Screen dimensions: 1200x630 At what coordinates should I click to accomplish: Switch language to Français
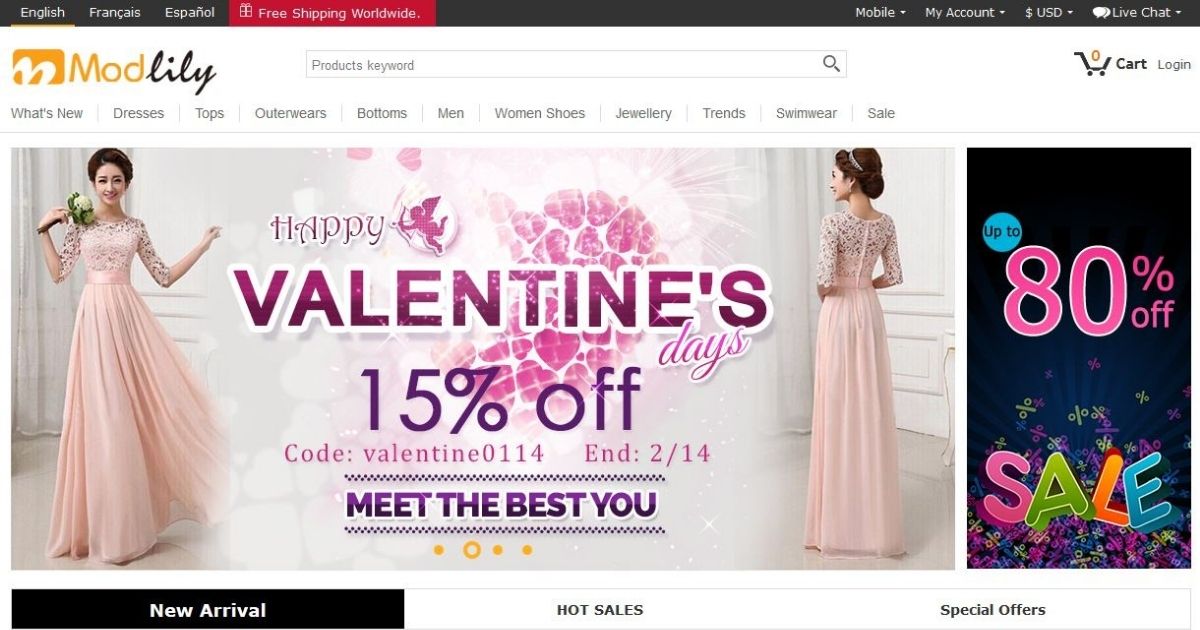[115, 13]
